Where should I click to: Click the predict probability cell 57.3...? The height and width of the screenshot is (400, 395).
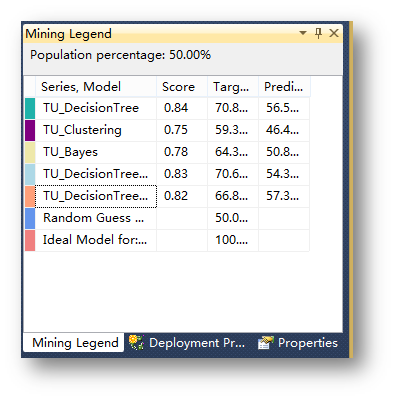tap(284, 196)
